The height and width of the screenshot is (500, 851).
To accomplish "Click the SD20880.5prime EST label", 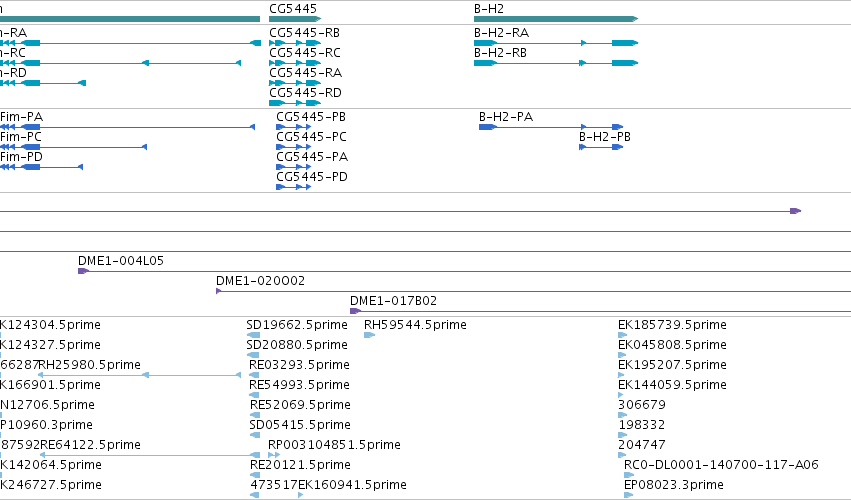I will tap(297, 345).
